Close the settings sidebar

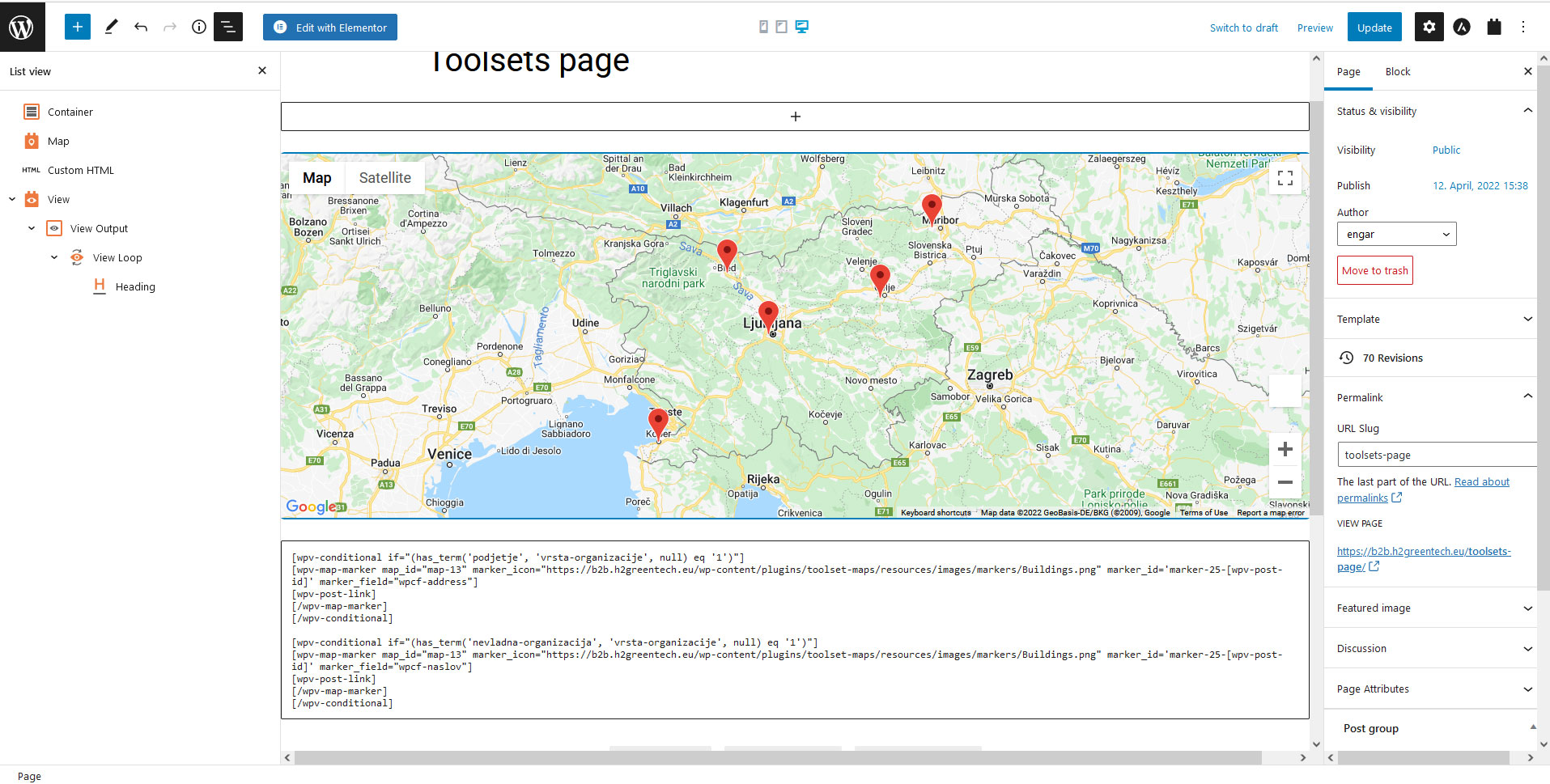tap(1528, 71)
